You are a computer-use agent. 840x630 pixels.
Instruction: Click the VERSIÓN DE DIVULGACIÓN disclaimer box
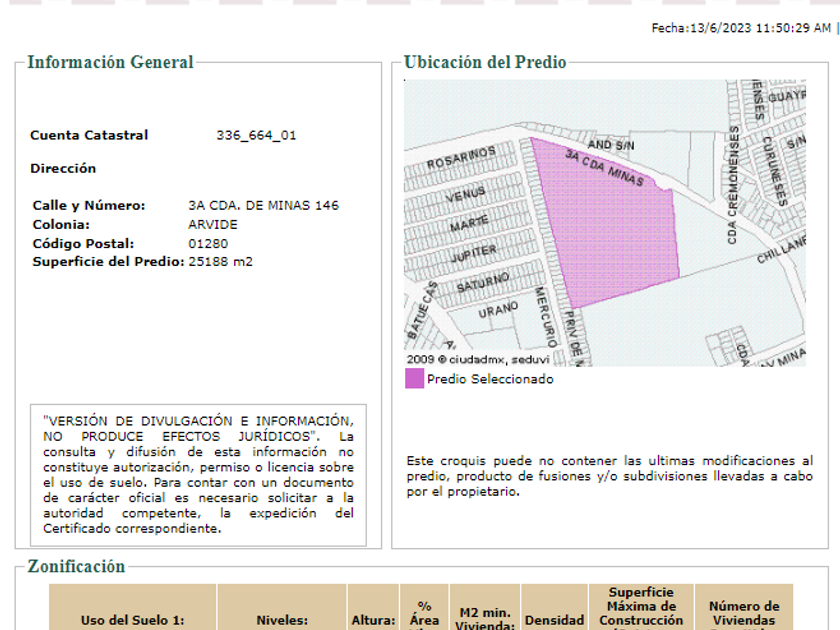(x=198, y=475)
